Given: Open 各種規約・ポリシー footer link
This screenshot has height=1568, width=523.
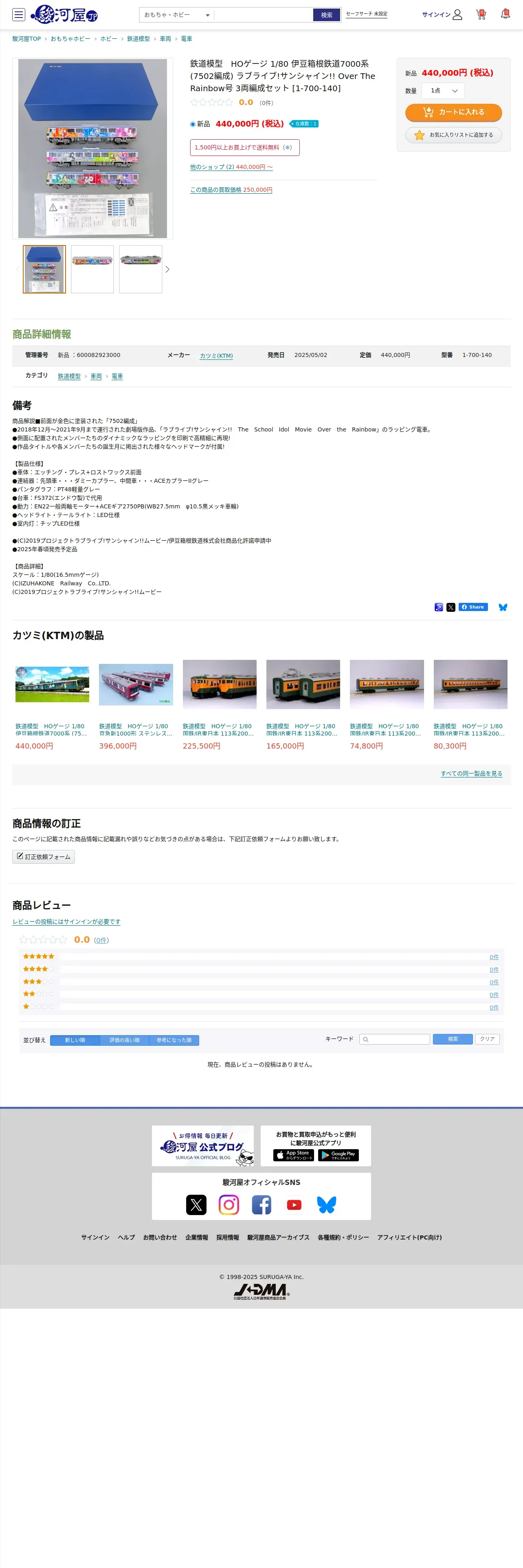Looking at the screenshot, I should pos(343,1237).
